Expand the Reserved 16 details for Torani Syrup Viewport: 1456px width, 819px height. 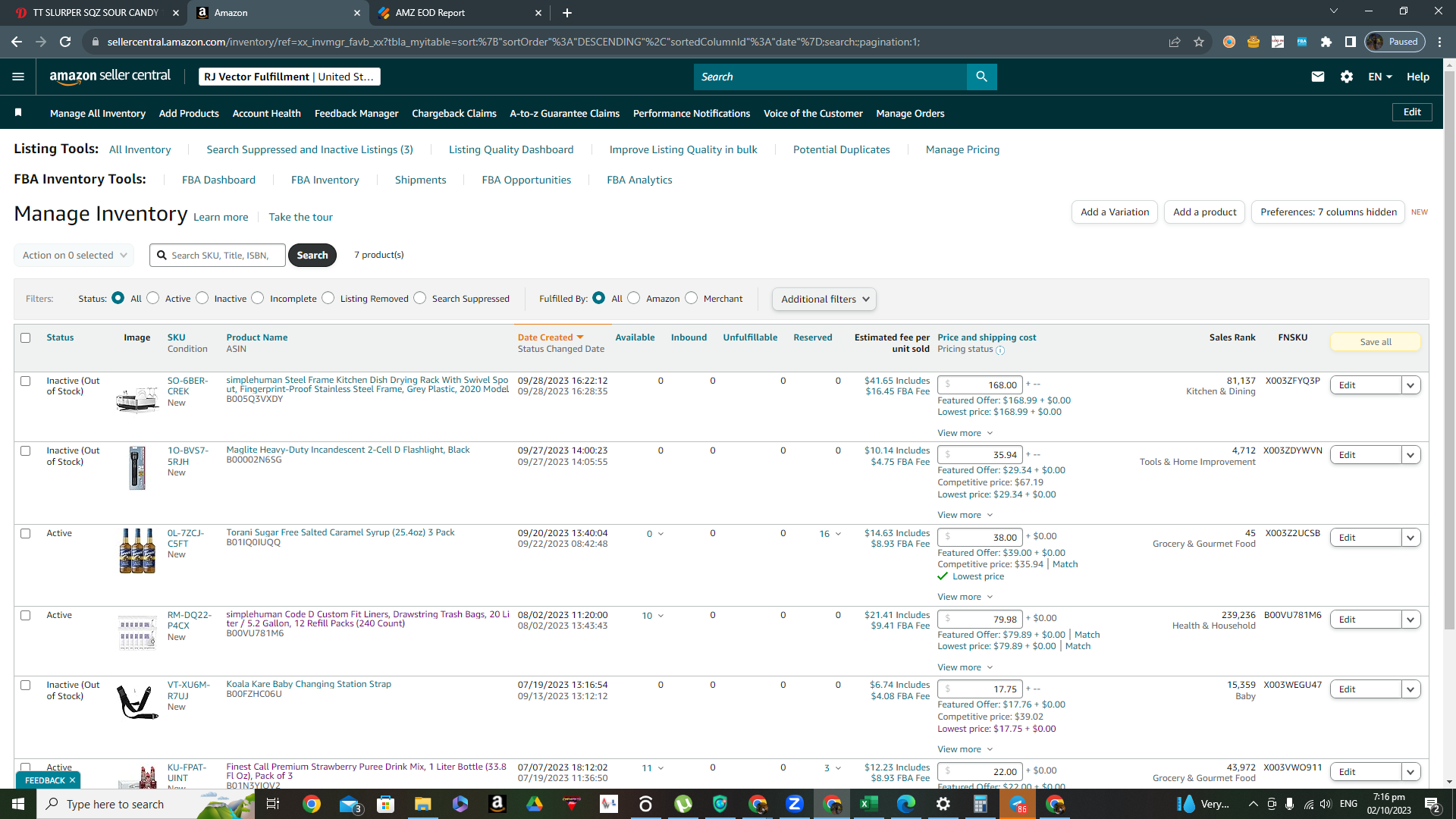click(830, 534)
